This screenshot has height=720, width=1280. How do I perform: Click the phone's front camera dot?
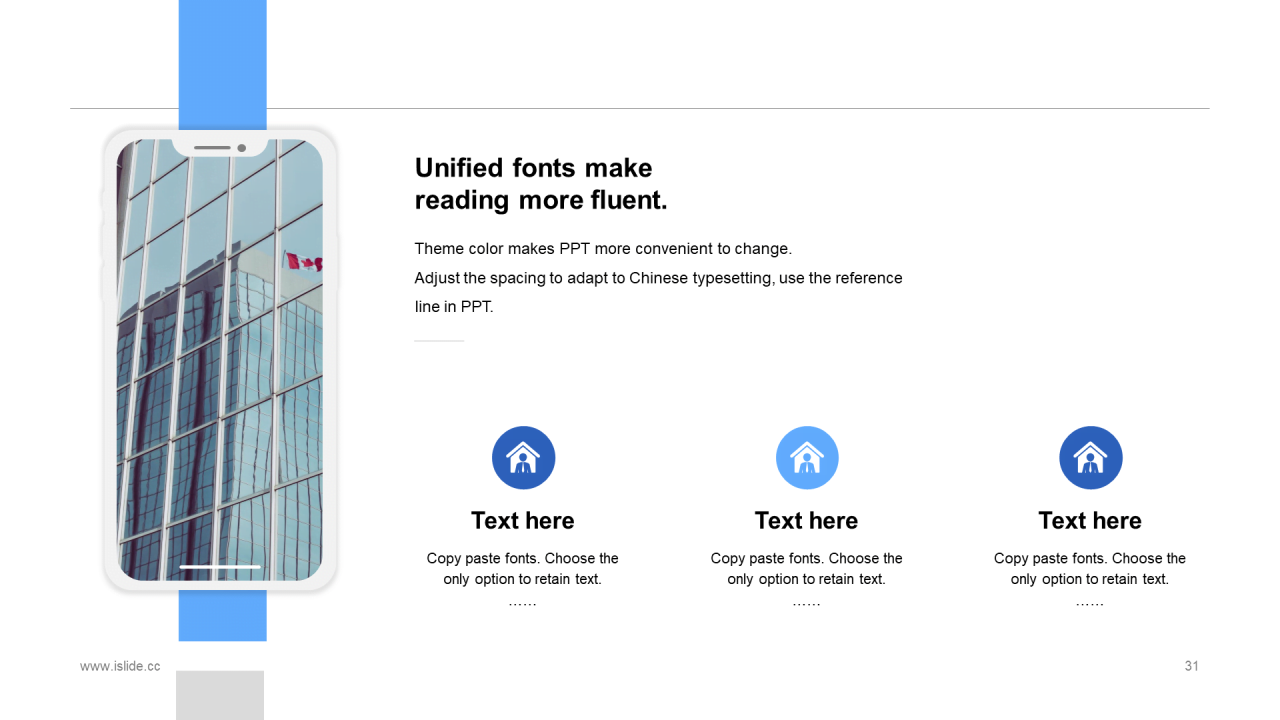click(x=242, y=148)
